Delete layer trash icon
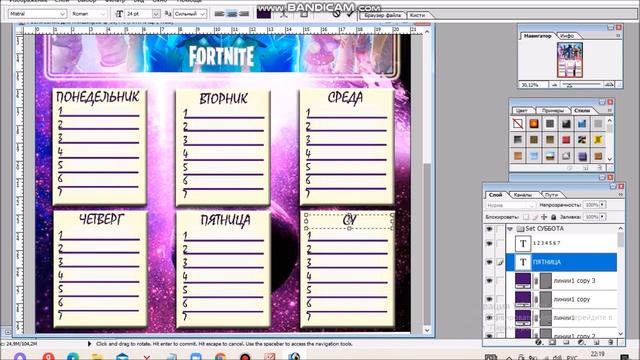Image resolution: width=640 pixels, height=360 pixels. (x=611, y=342)
